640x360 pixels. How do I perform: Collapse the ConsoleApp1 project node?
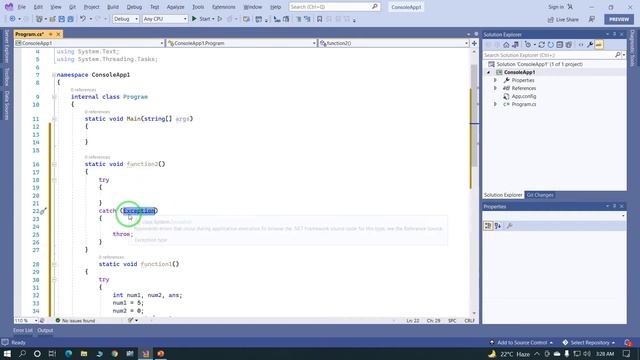489,72
